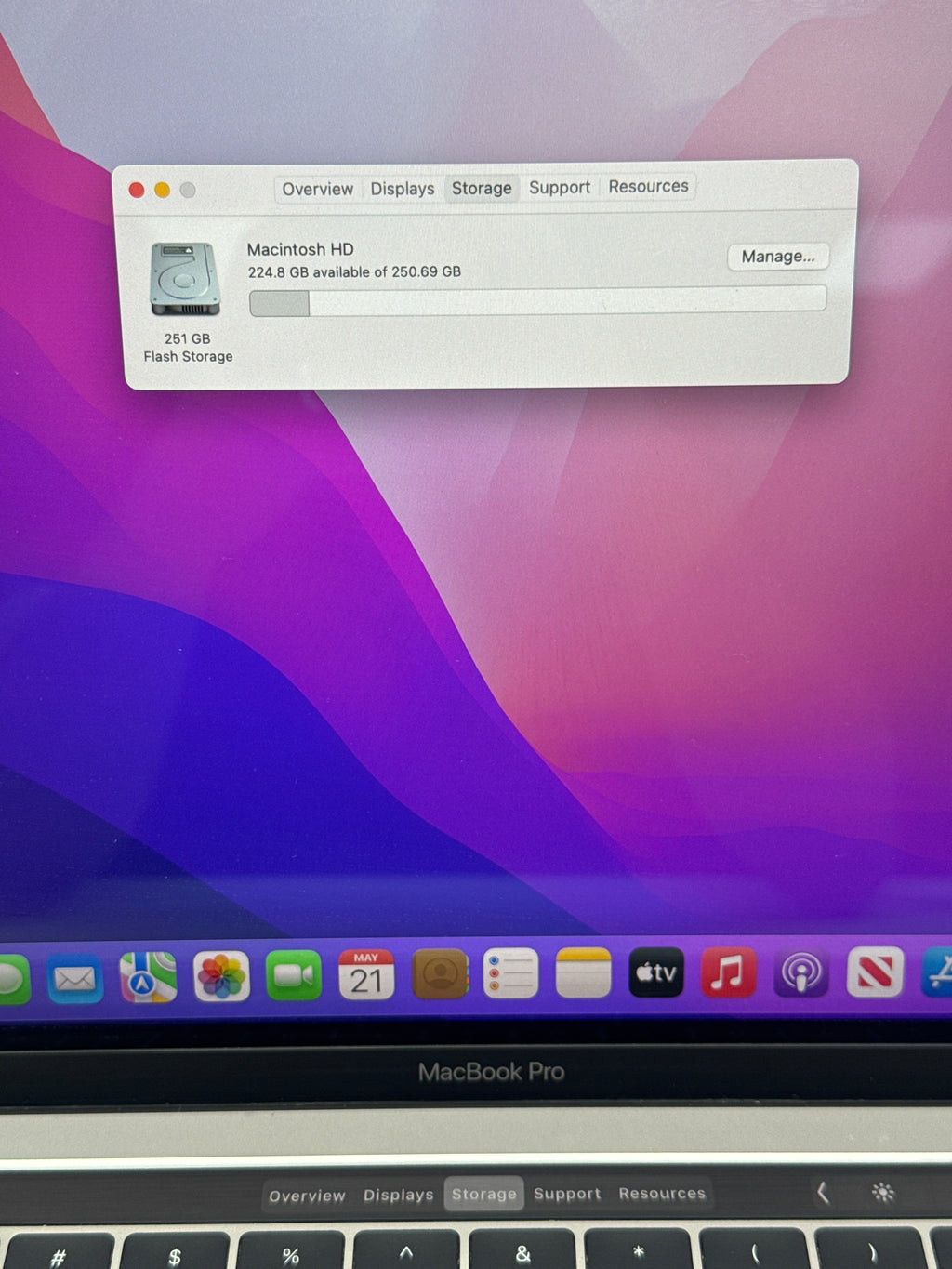The image size is (952, 1269).
Task: Open the Mail app in the Dock
Action: (x=75, y=978)
